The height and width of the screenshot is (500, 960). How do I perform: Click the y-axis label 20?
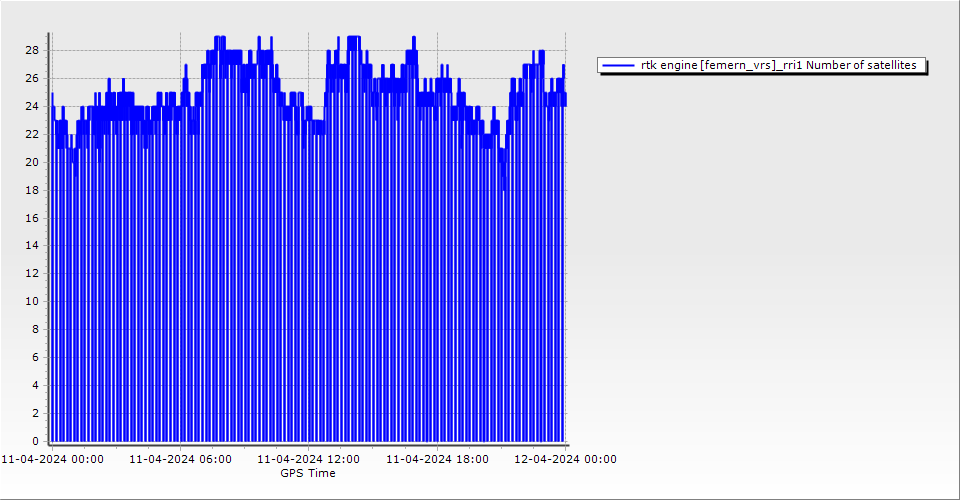(32, 162)
